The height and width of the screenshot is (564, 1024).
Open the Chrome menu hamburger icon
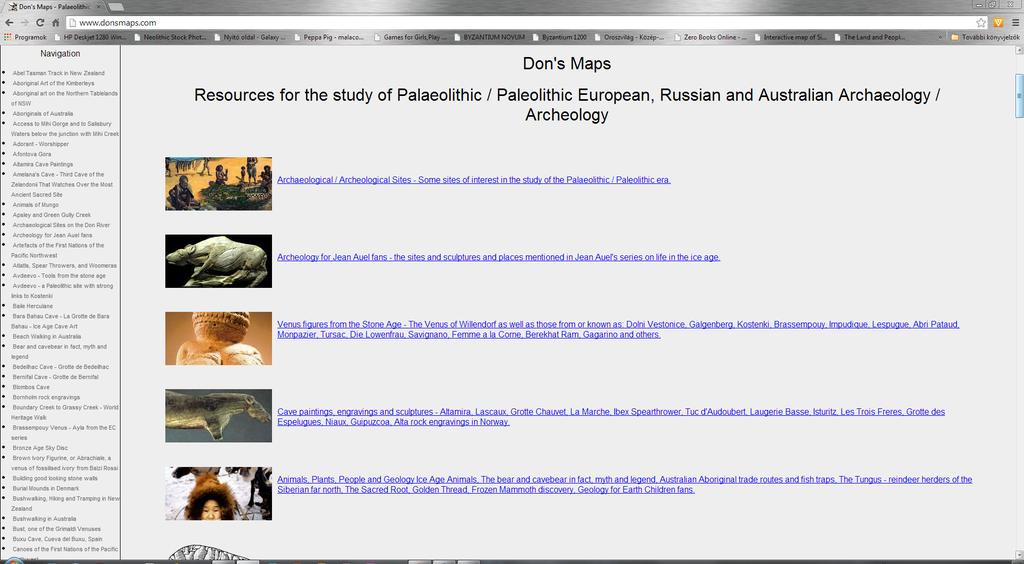tap(1014, 22)
